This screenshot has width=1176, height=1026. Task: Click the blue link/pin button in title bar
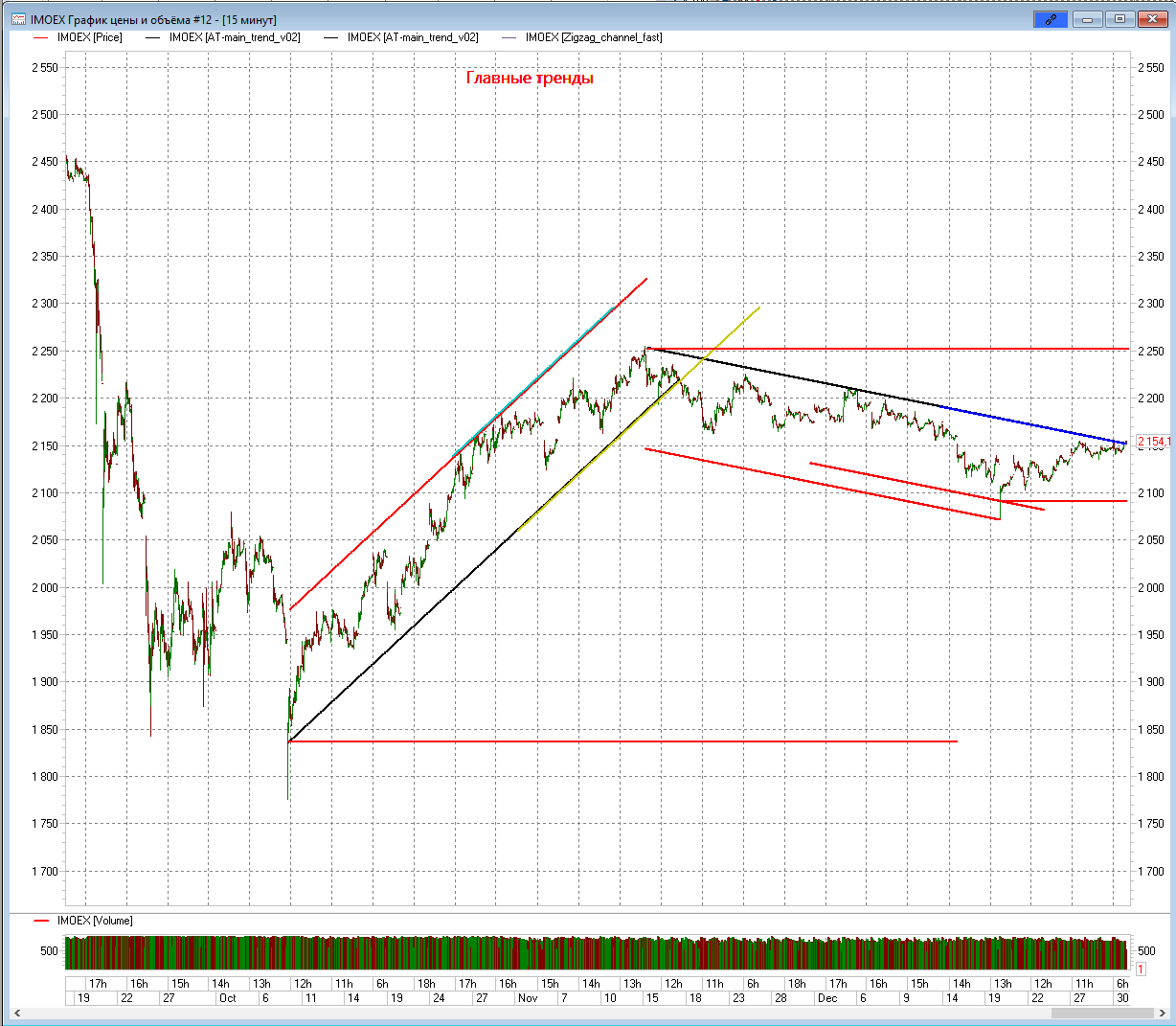point(1051,19)
